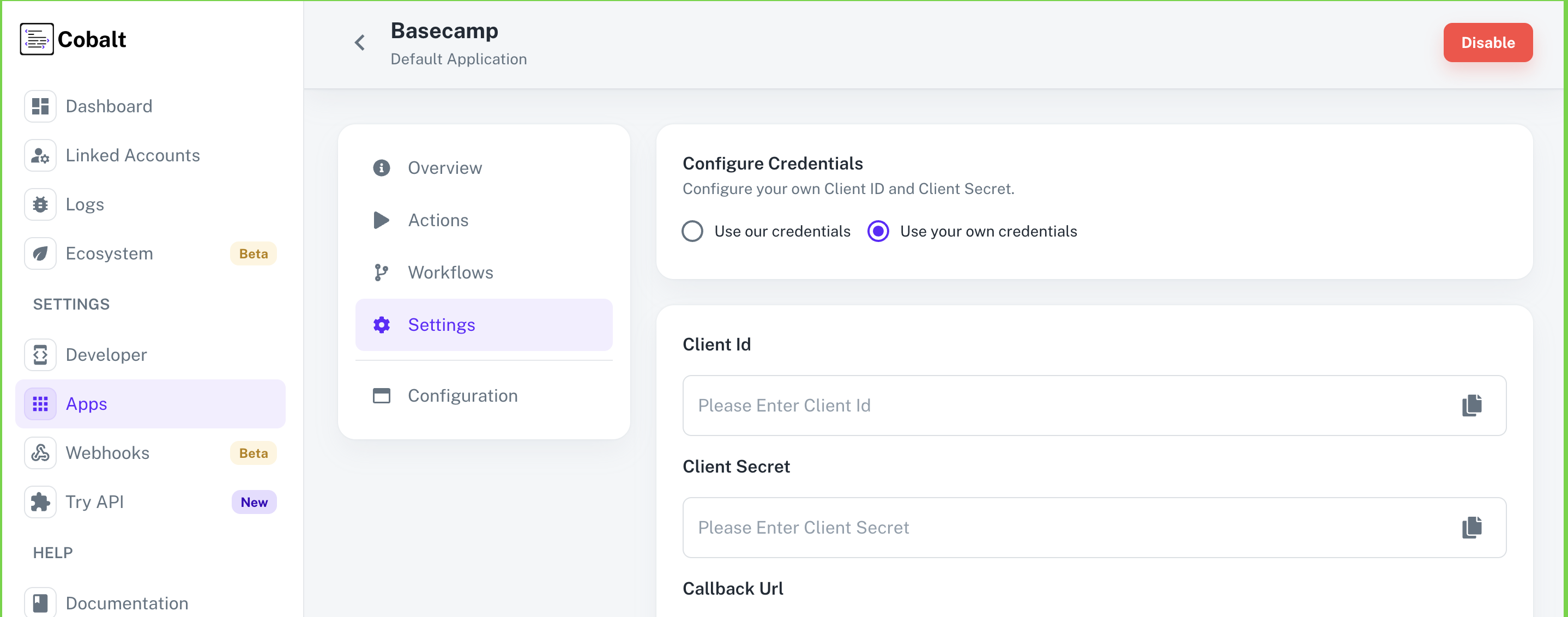Open Linked Accounts via its icon
Screen dimensions: 1568x617
[40, 155]
